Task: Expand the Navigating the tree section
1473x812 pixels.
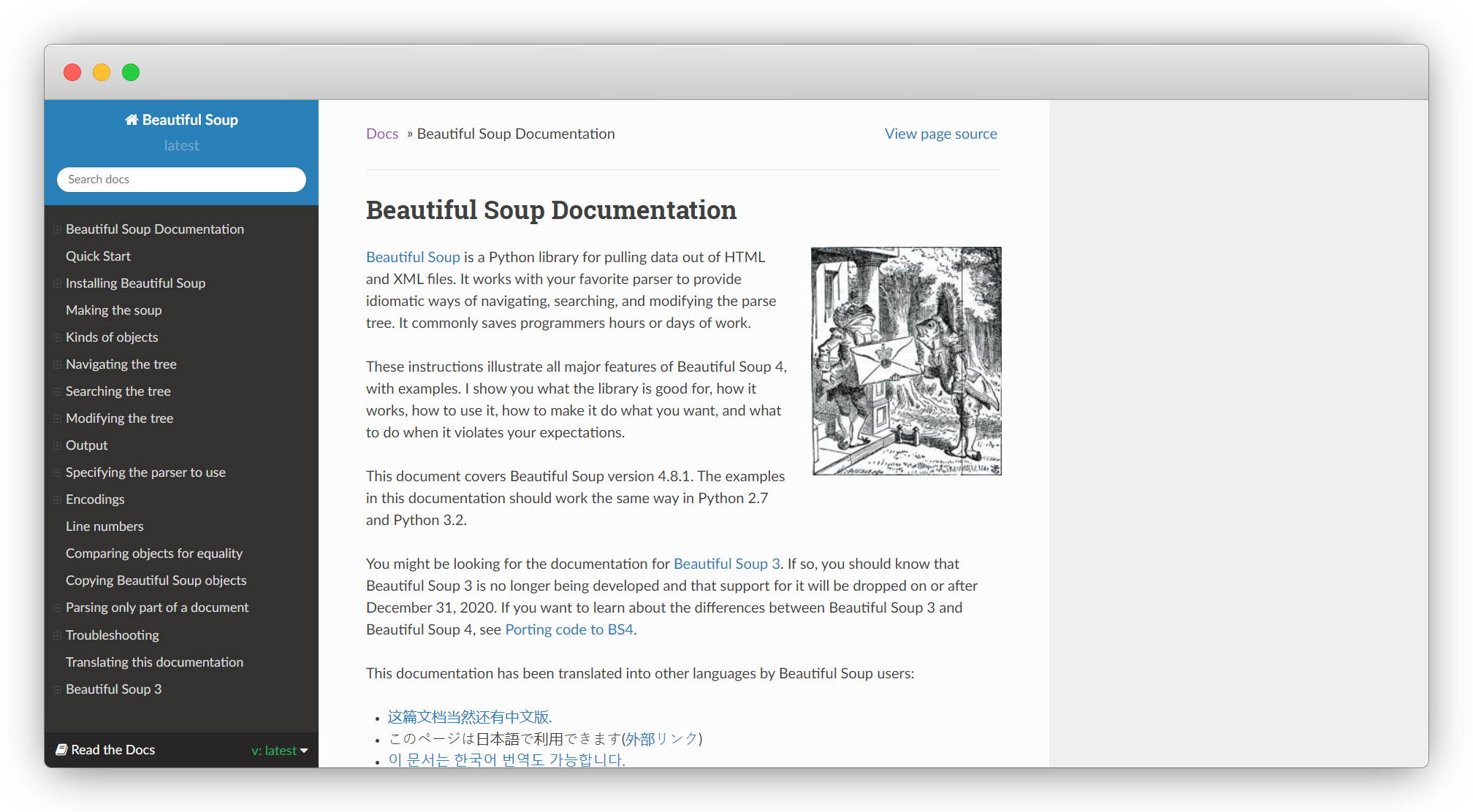Action: (x=57, y=364)
